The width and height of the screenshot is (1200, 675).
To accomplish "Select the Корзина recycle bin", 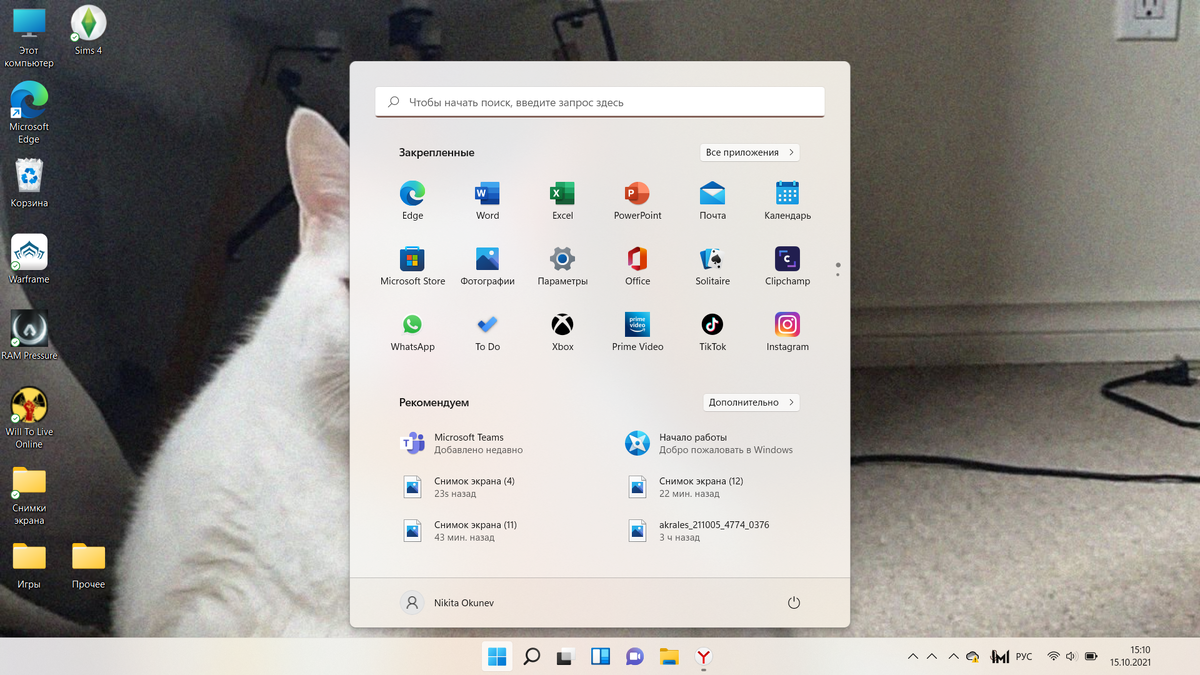I will [x=29, y=183].
